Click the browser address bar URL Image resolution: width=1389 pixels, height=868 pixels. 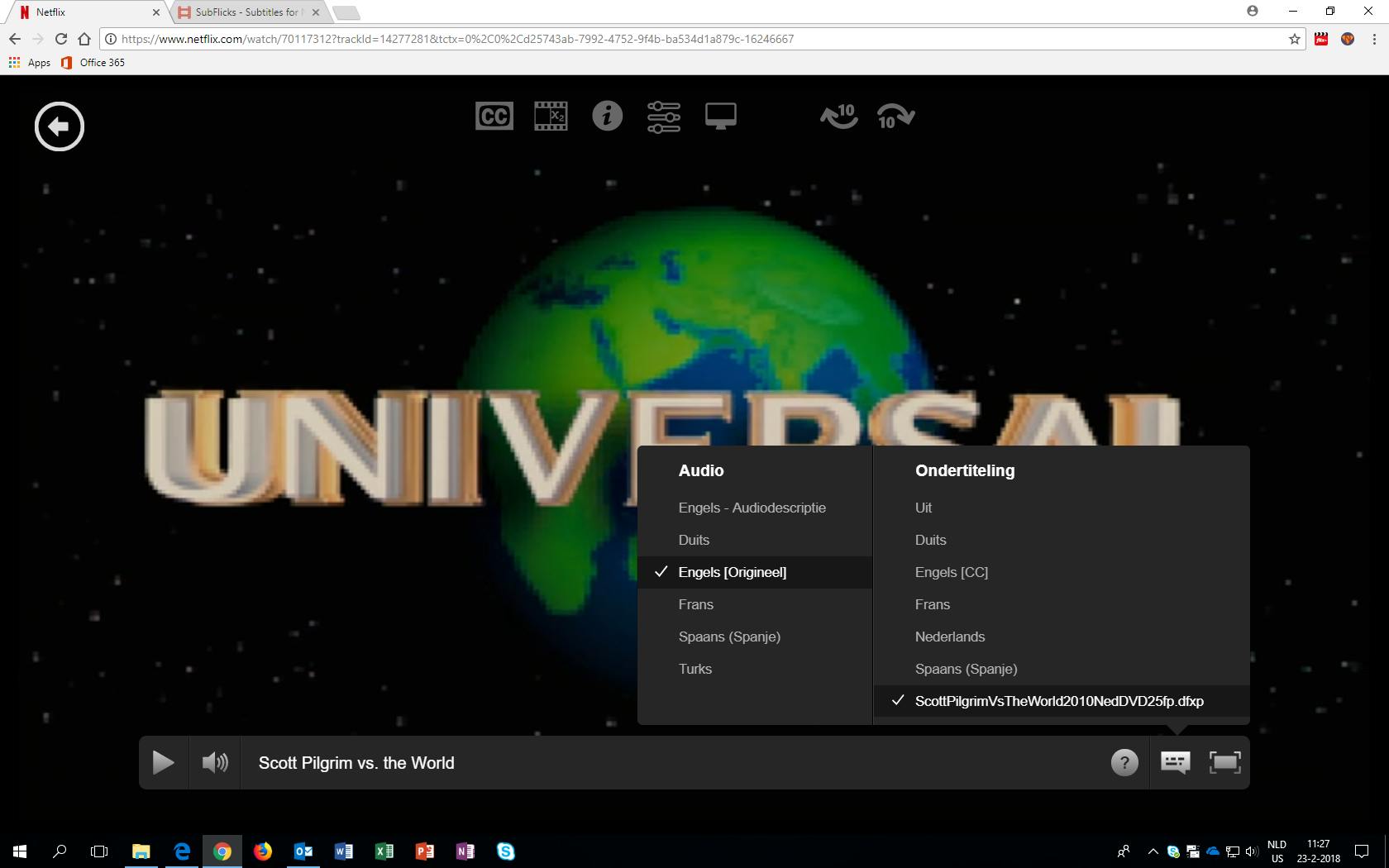[x=457, y=39]
